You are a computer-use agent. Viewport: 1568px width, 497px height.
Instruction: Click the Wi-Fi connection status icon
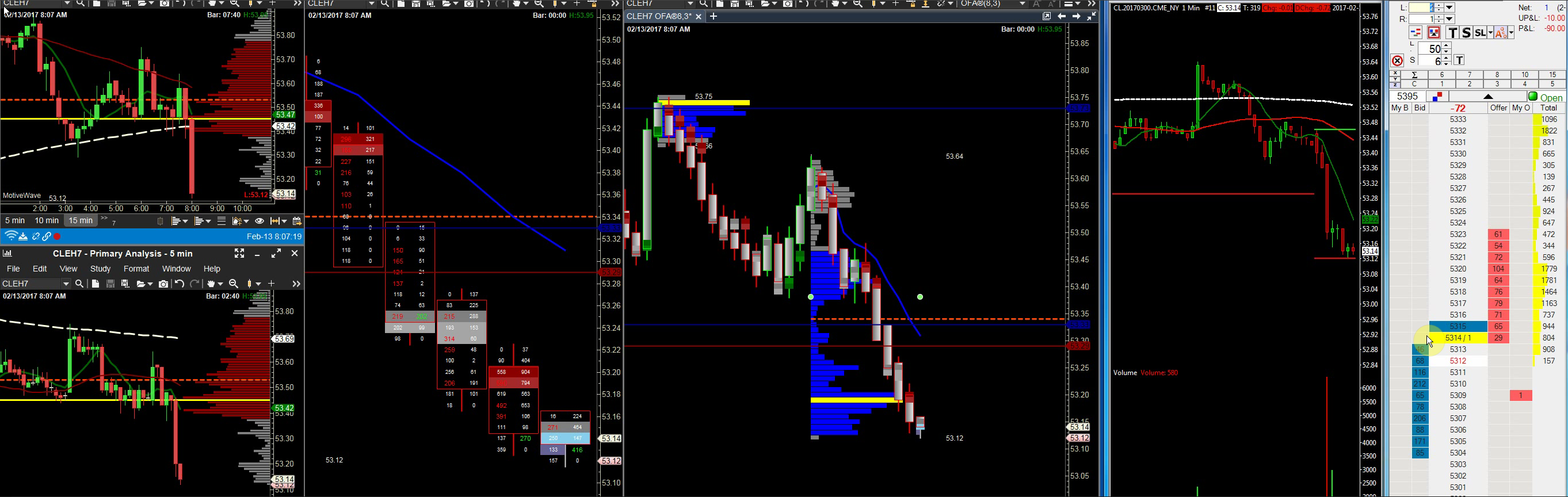(10, 236)
